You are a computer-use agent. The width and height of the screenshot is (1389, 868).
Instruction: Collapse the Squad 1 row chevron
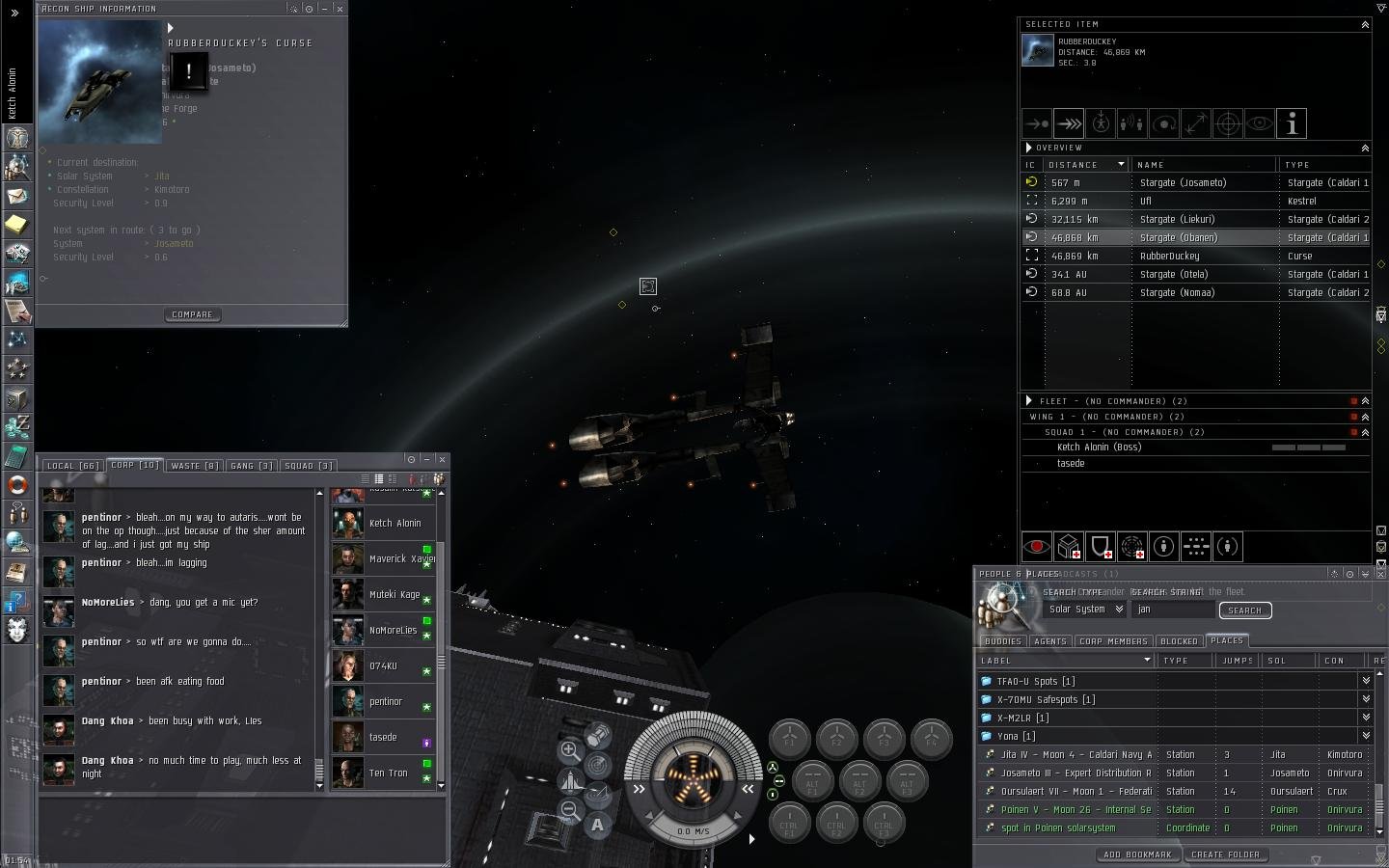1365,432
